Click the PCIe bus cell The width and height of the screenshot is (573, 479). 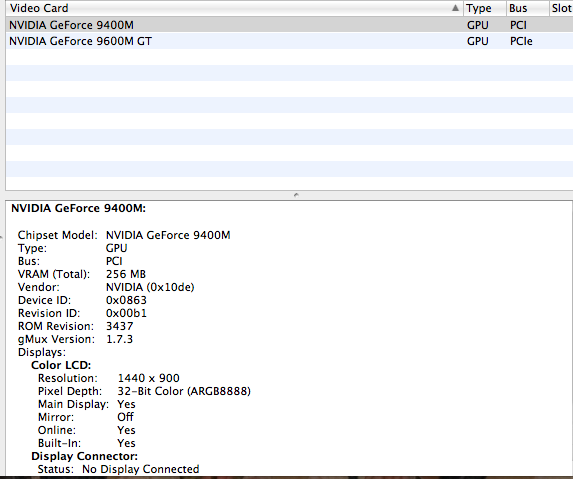coord(521,41)
